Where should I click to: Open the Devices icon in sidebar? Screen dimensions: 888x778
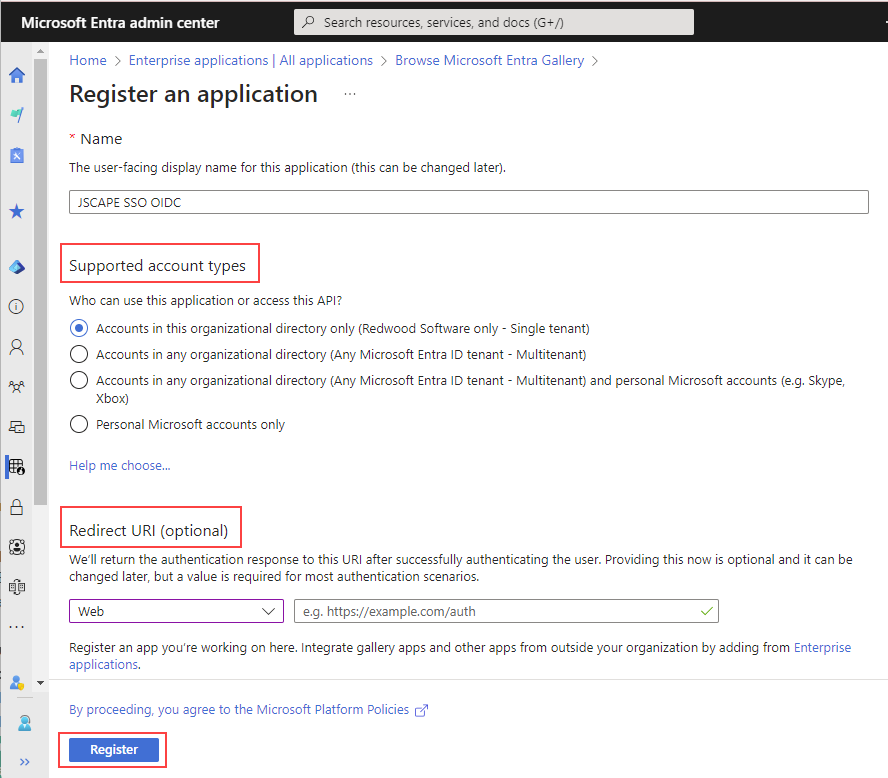pyautogui.click(x=17, y=427)
